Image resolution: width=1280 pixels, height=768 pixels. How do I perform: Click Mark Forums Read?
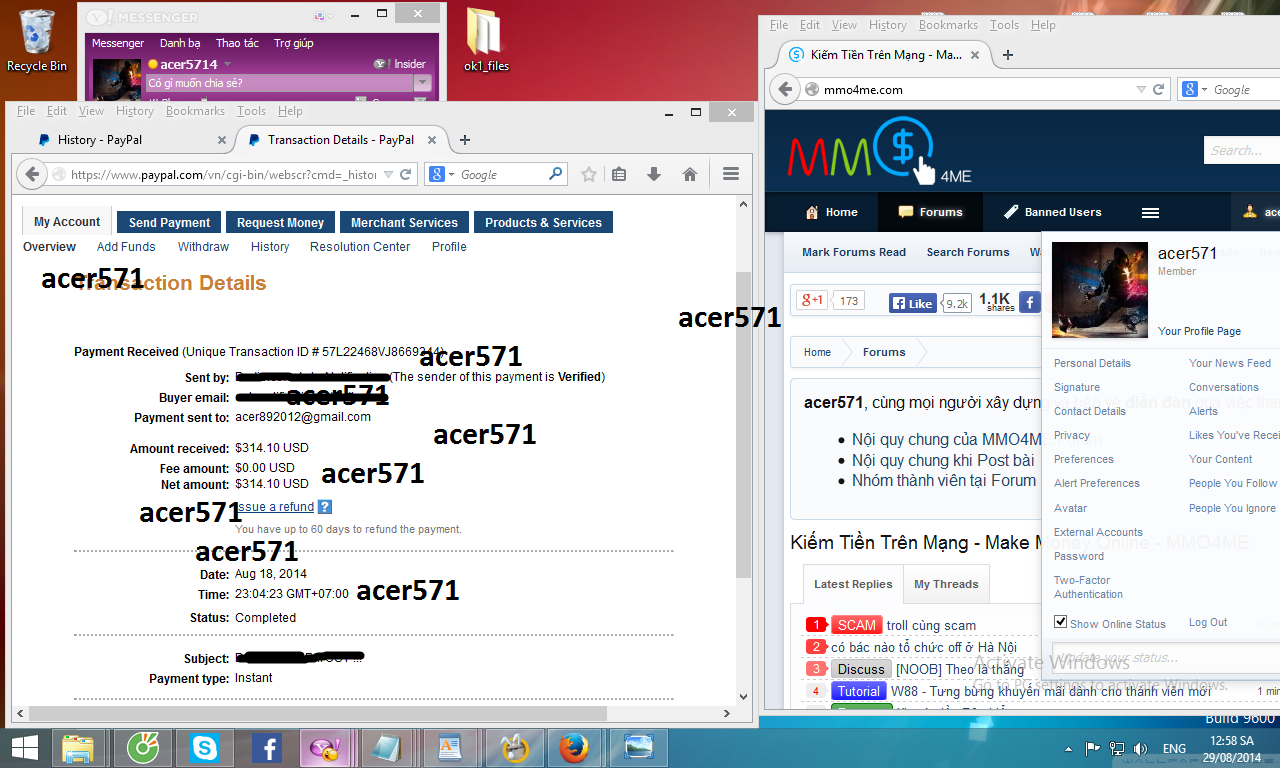(x=854, y=252)
